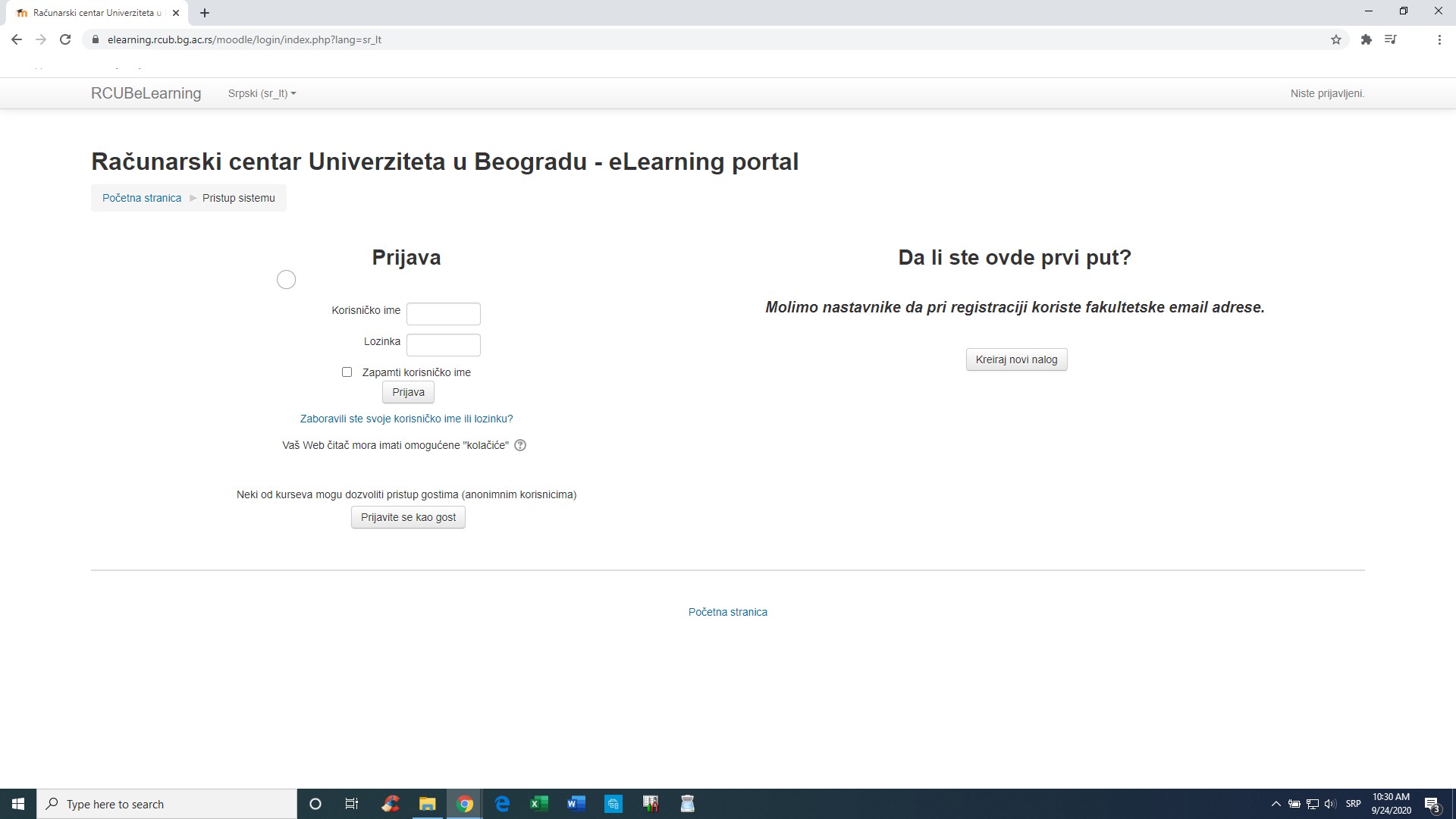Open Microsoft Edge from taskbar

click(x=502, y=804)
